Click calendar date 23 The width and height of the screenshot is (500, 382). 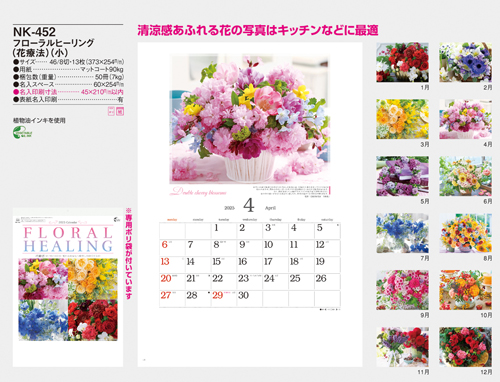(243, 278)
